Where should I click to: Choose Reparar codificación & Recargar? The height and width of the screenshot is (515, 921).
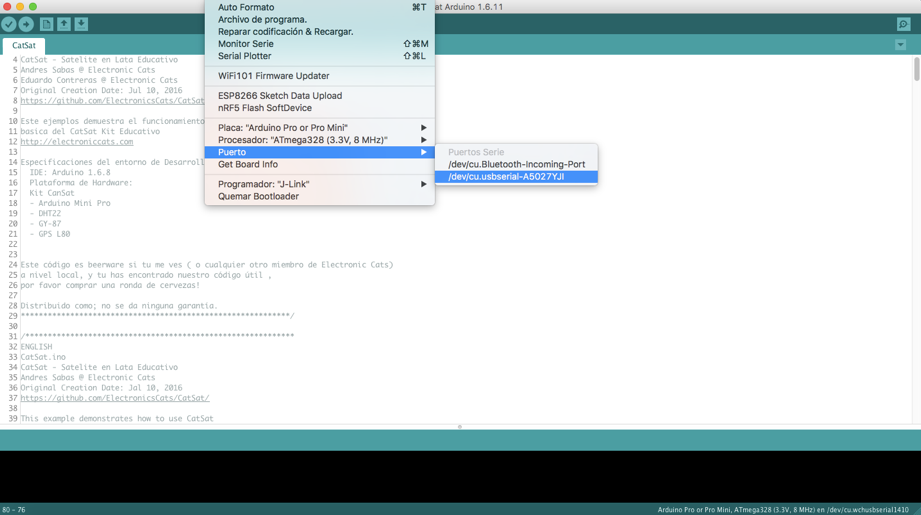(x=320, y=32)
